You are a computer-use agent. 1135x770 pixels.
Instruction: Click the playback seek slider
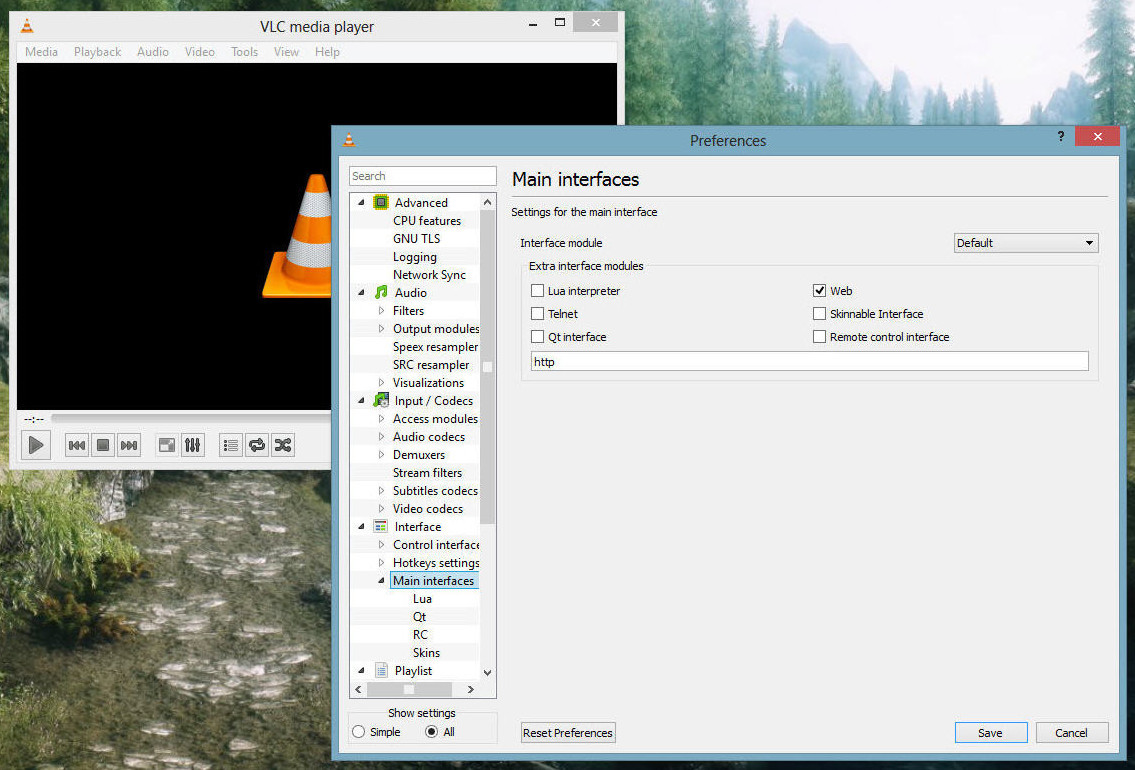click(190, 418)
